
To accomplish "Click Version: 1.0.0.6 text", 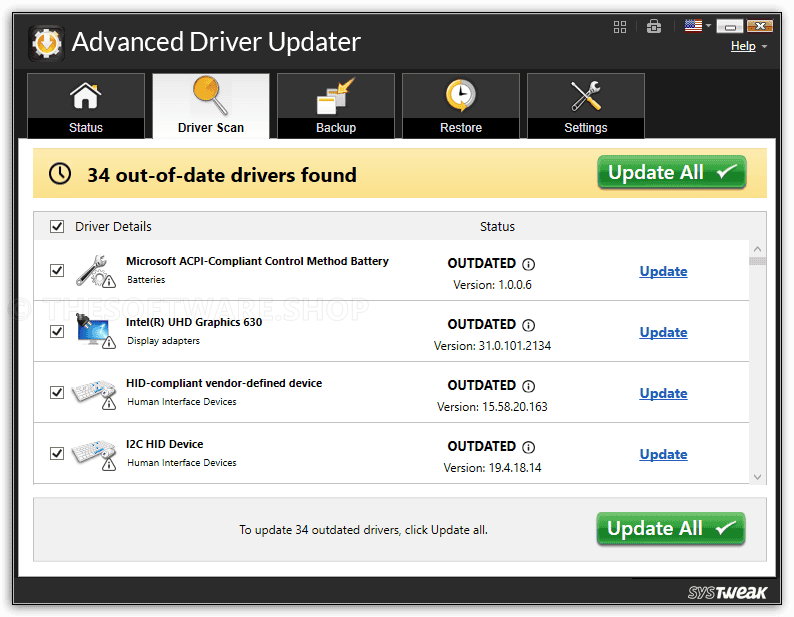I will point(492,285).
